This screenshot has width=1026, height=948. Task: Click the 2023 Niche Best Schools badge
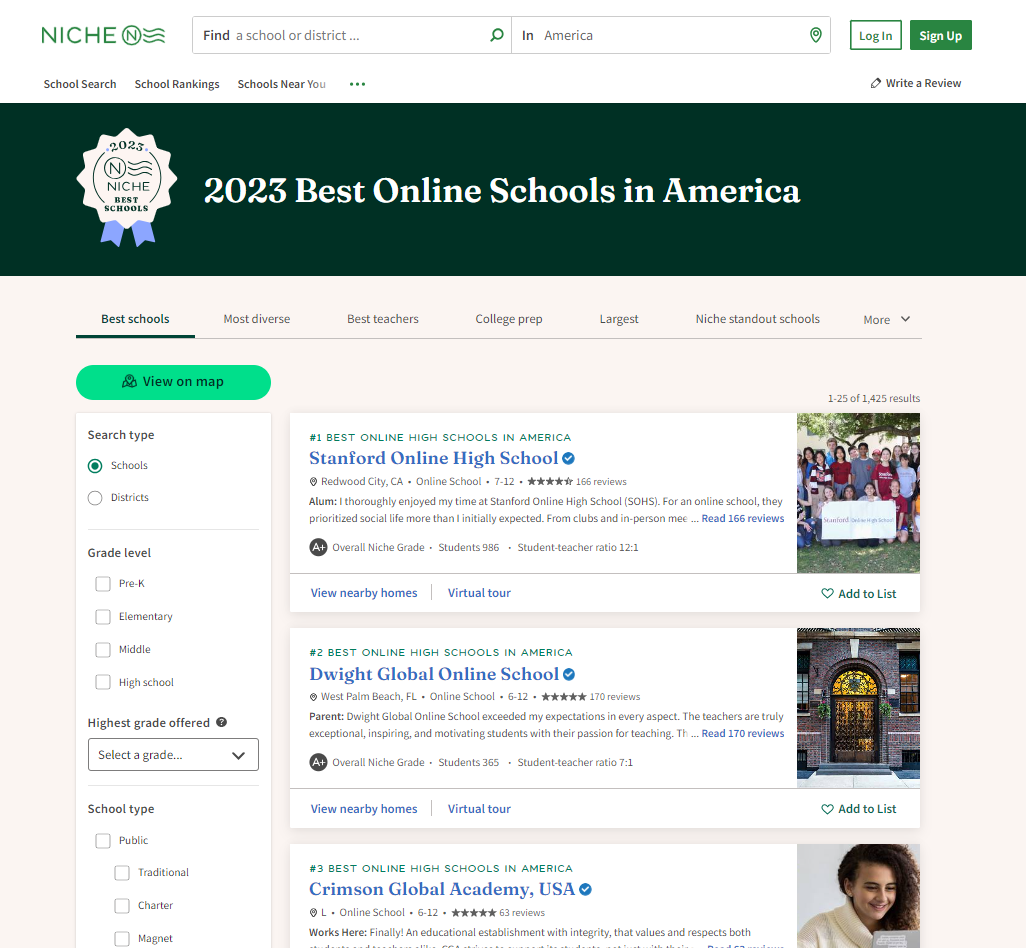tap(127, 188)
